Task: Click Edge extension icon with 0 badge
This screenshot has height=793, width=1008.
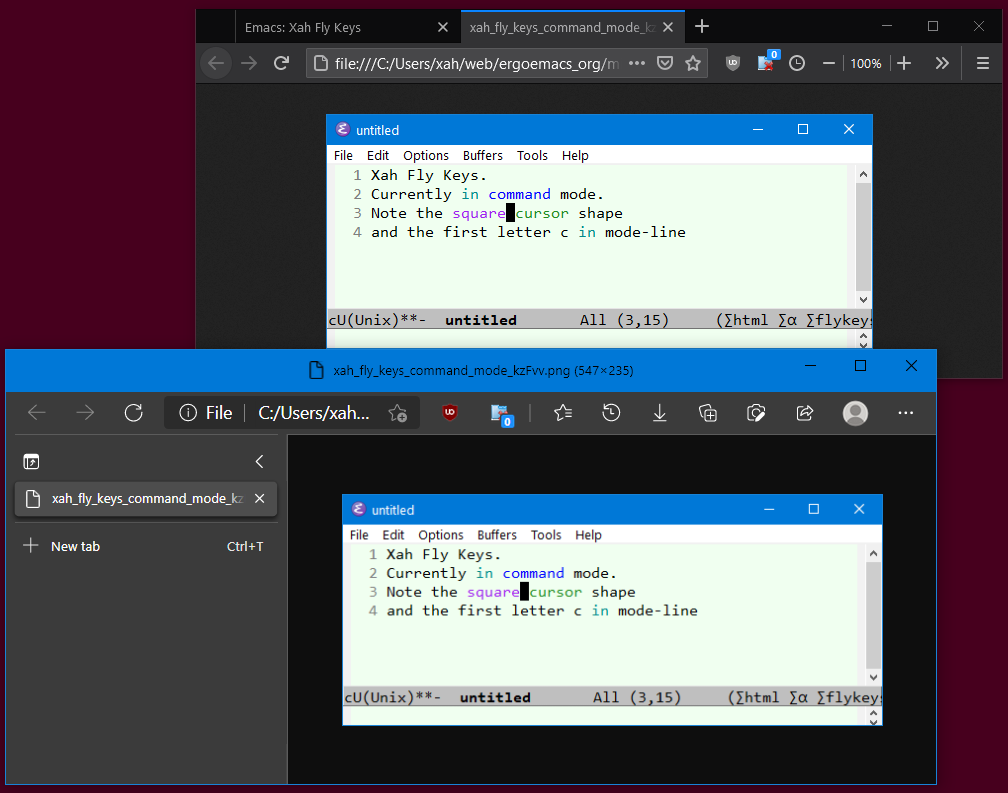Action: 501,414
